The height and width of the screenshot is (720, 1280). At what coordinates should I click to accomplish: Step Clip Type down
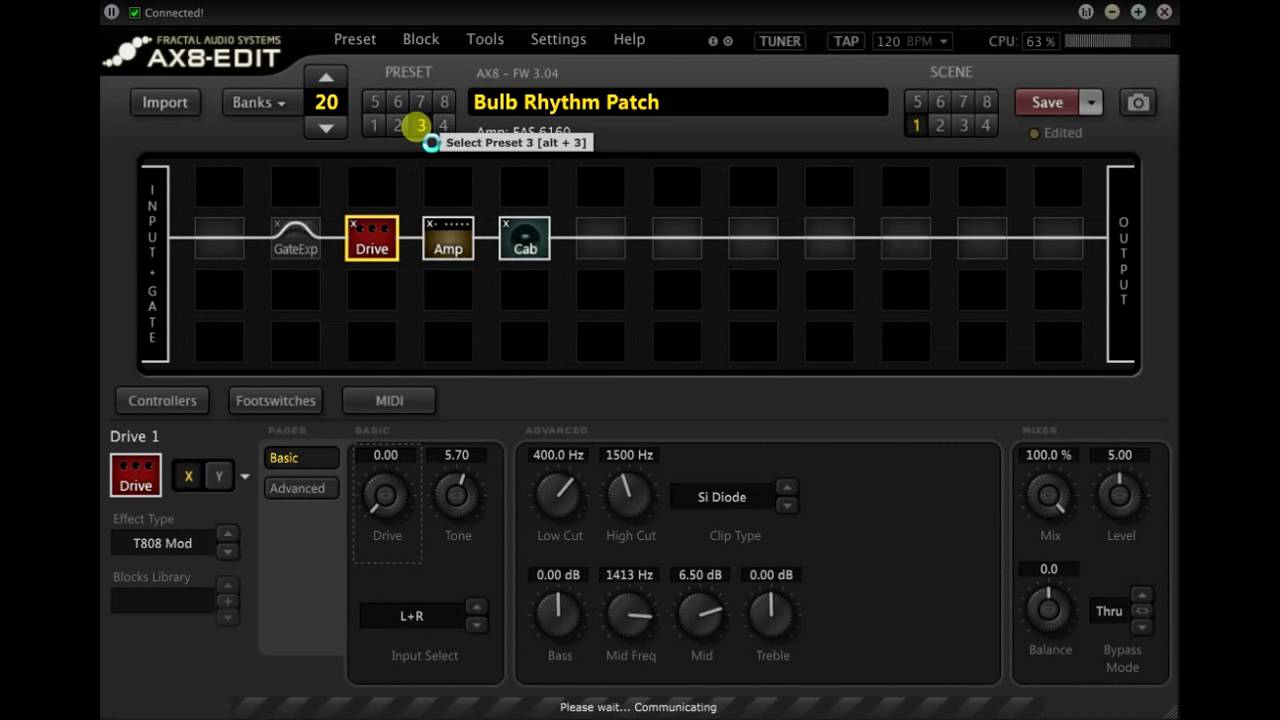coord(787,505)
